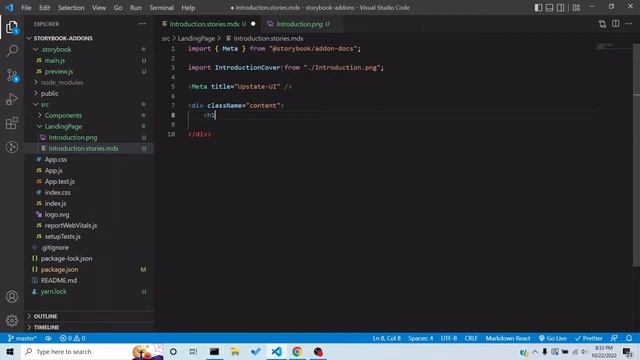Image resolution: width=640 pixels, height=360 pixels.
Task: Open the activity bar icon below Extensions
Action: click(12, 147)
